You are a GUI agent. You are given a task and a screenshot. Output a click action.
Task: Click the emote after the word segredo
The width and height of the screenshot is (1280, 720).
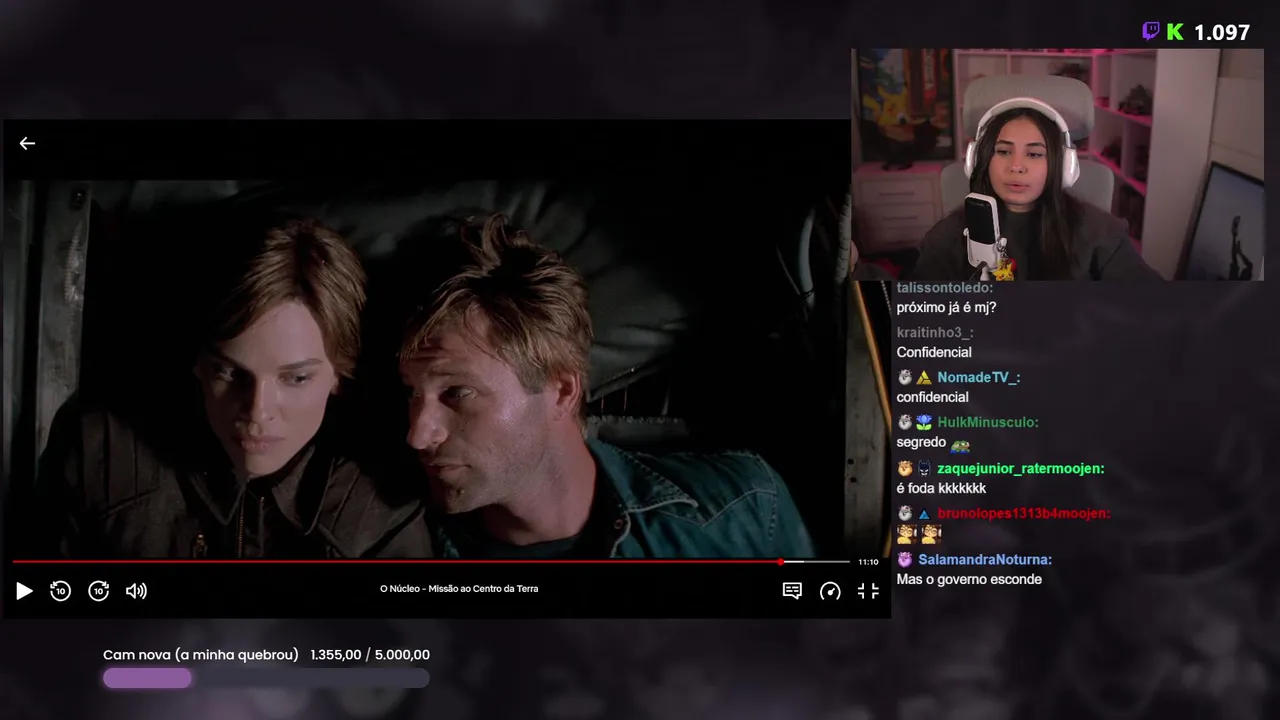point(960,444)
